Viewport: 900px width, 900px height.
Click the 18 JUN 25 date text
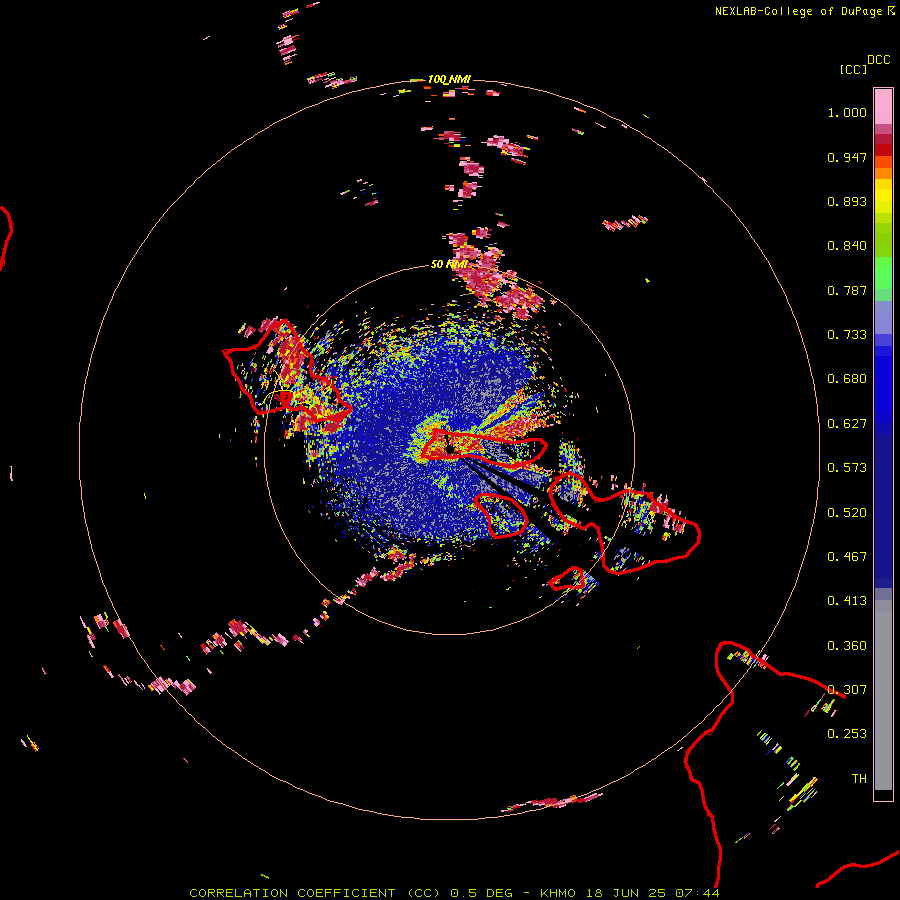click(626, 893)
